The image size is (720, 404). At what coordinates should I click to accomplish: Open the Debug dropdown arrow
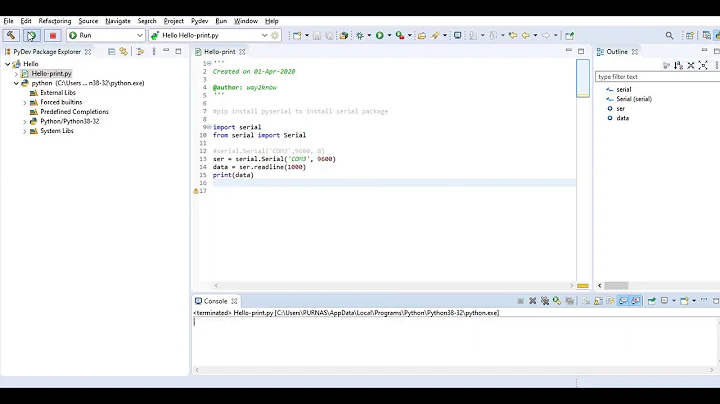click(x=369, y=35)
